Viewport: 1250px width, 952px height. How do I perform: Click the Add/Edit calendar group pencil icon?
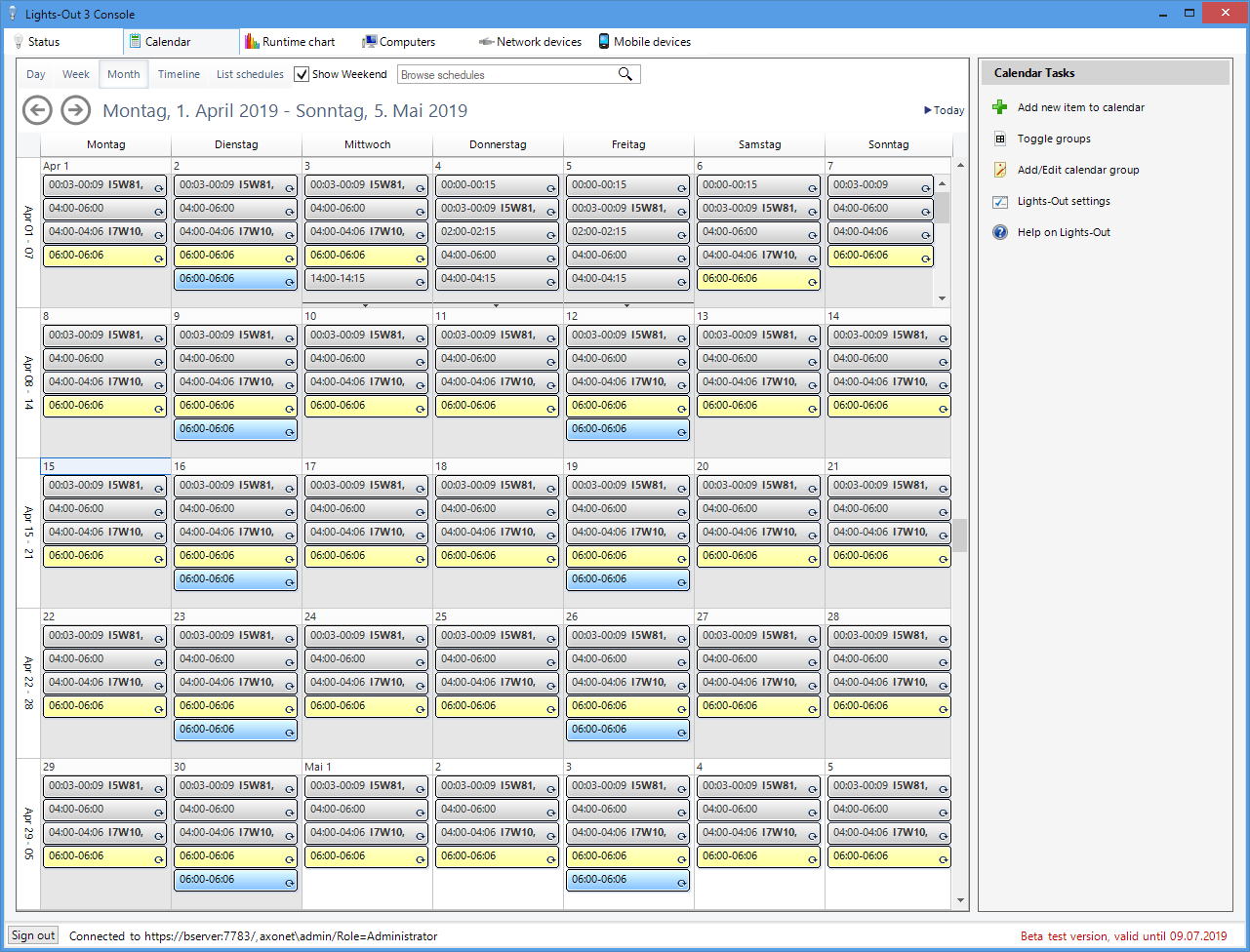tap(999, 170)
